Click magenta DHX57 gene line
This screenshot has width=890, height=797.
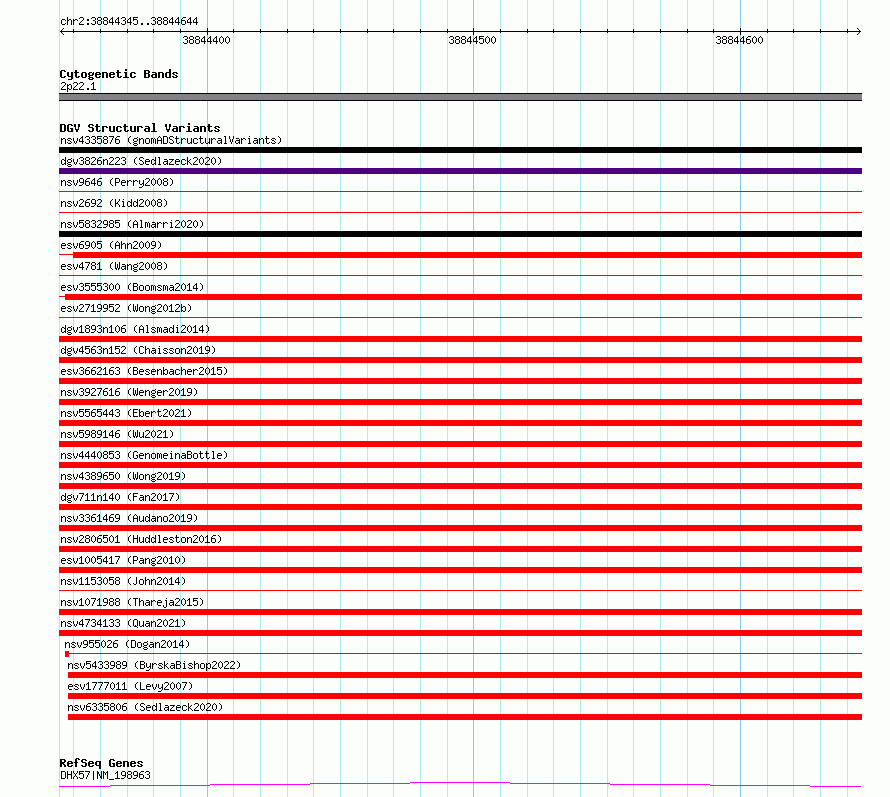coord(460,785)
